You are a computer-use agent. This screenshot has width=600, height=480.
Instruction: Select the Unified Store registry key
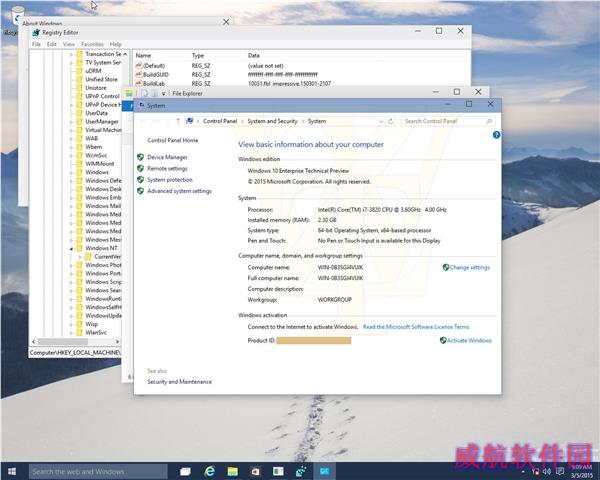(101, 79)
